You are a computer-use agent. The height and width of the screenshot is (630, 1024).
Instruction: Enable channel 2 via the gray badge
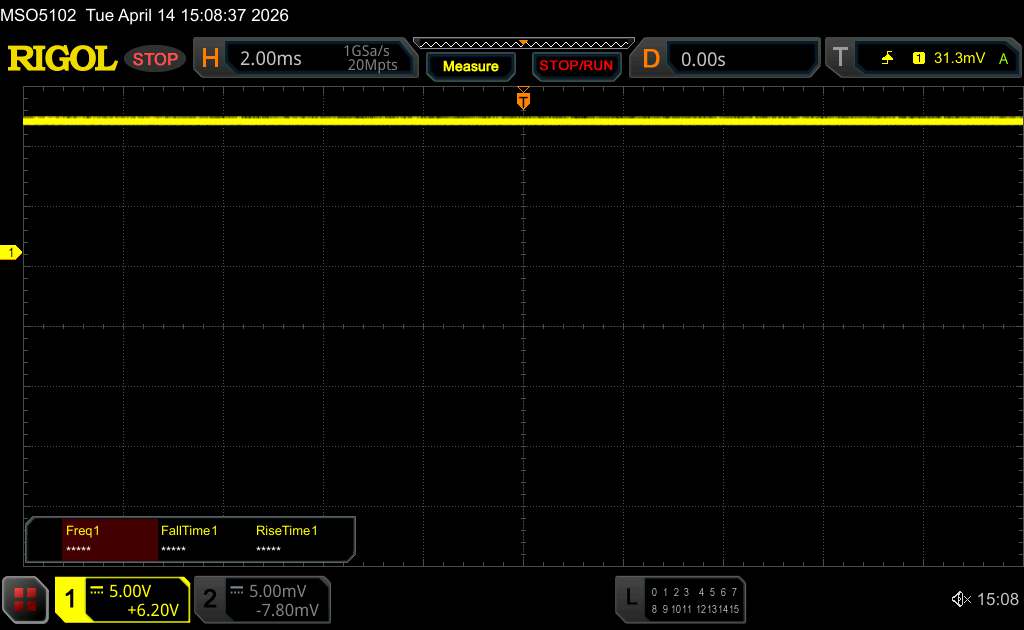[210, 599]
